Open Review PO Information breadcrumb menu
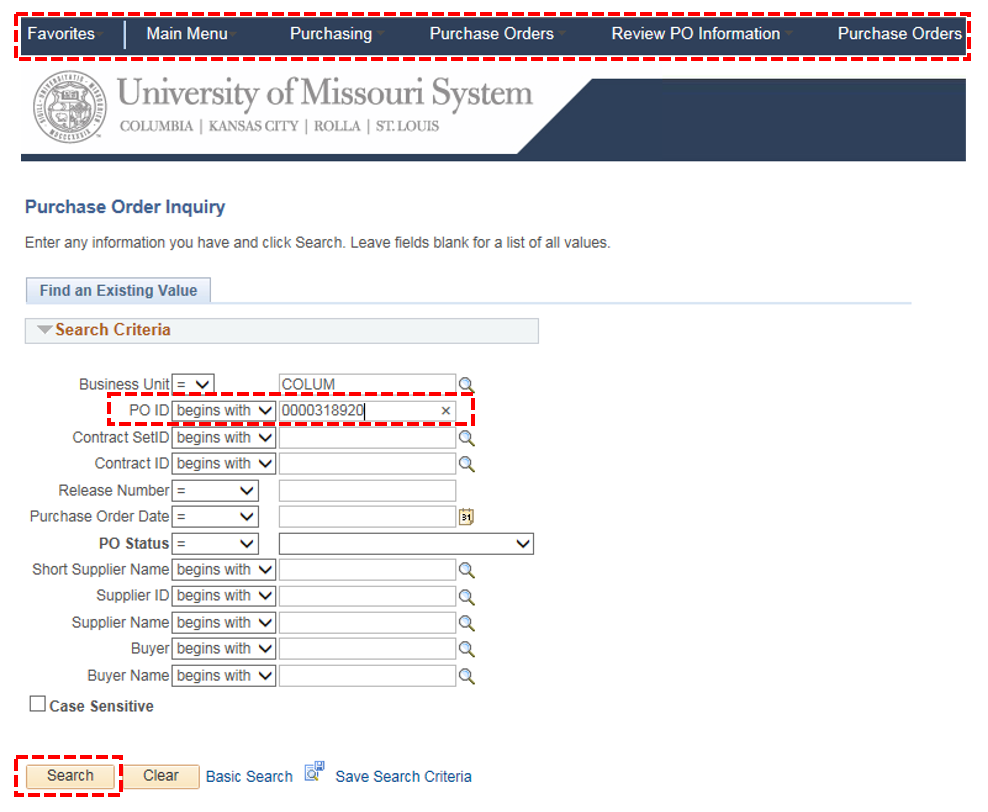This screenshot has width=988, height=812. click(x=701, y=33)
